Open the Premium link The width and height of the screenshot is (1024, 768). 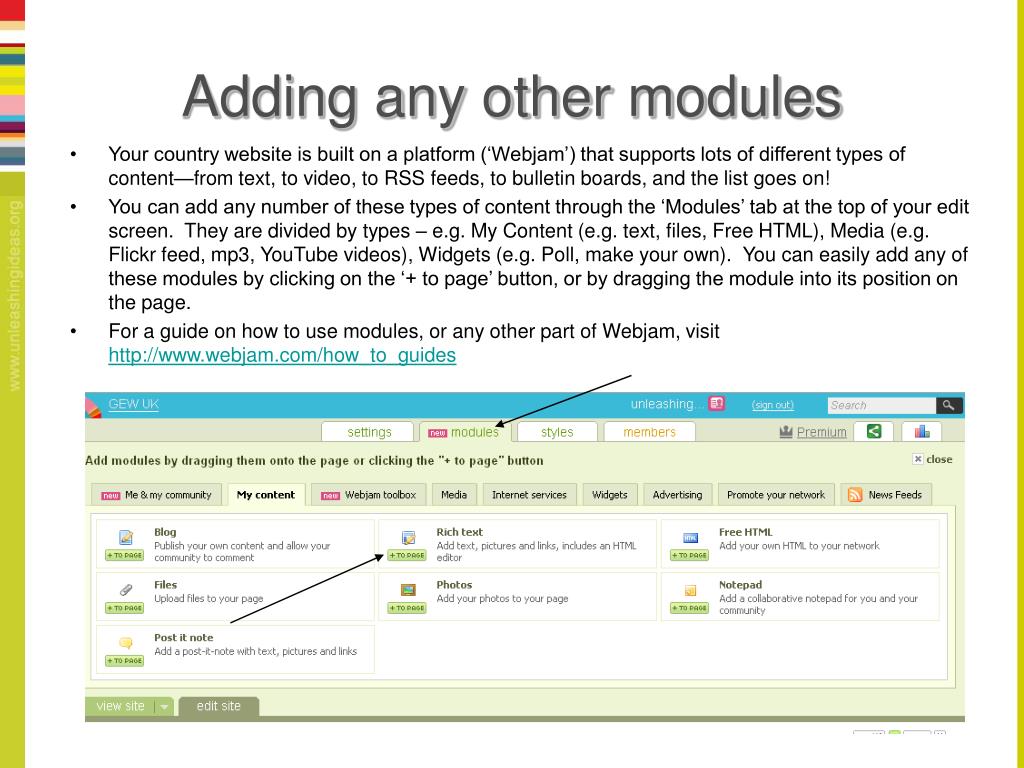[x=821, y=432]
